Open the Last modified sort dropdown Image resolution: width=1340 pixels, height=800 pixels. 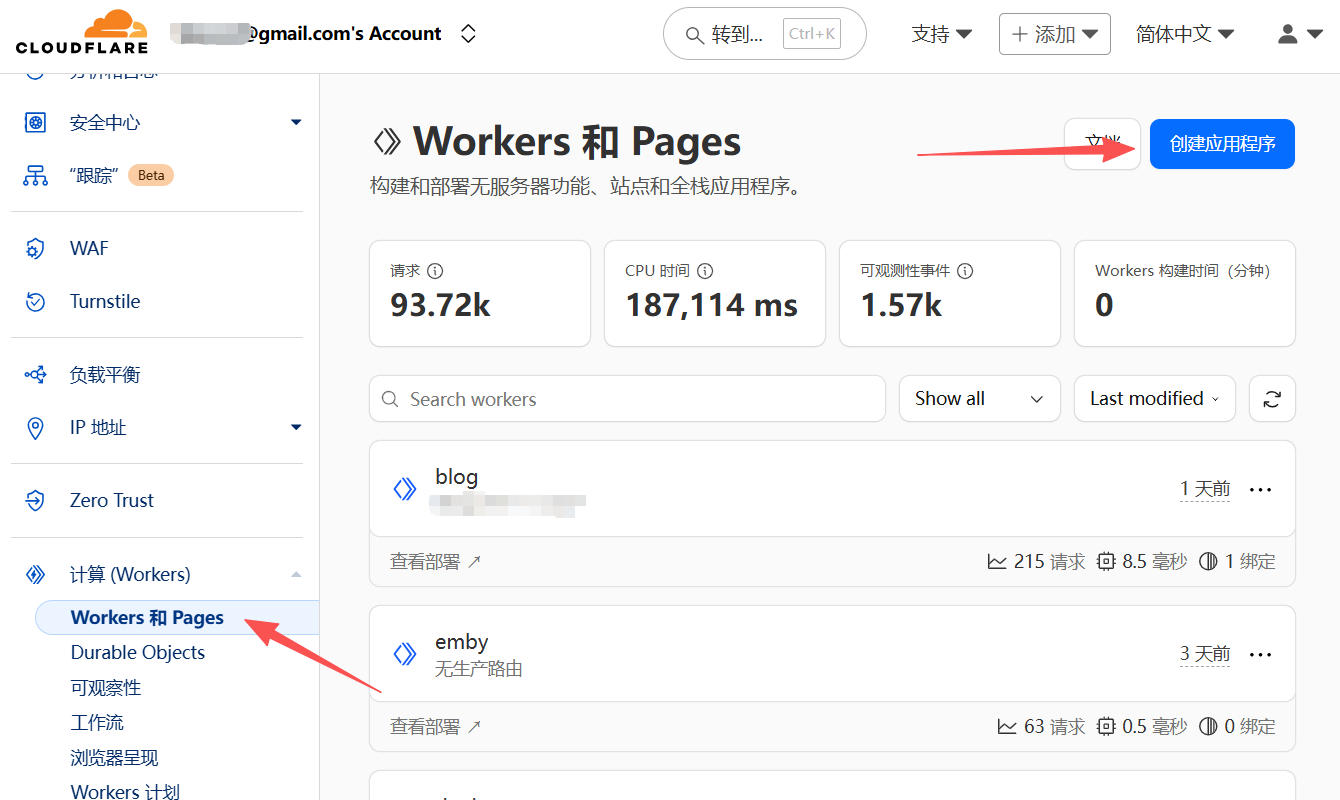(1154, 399)
